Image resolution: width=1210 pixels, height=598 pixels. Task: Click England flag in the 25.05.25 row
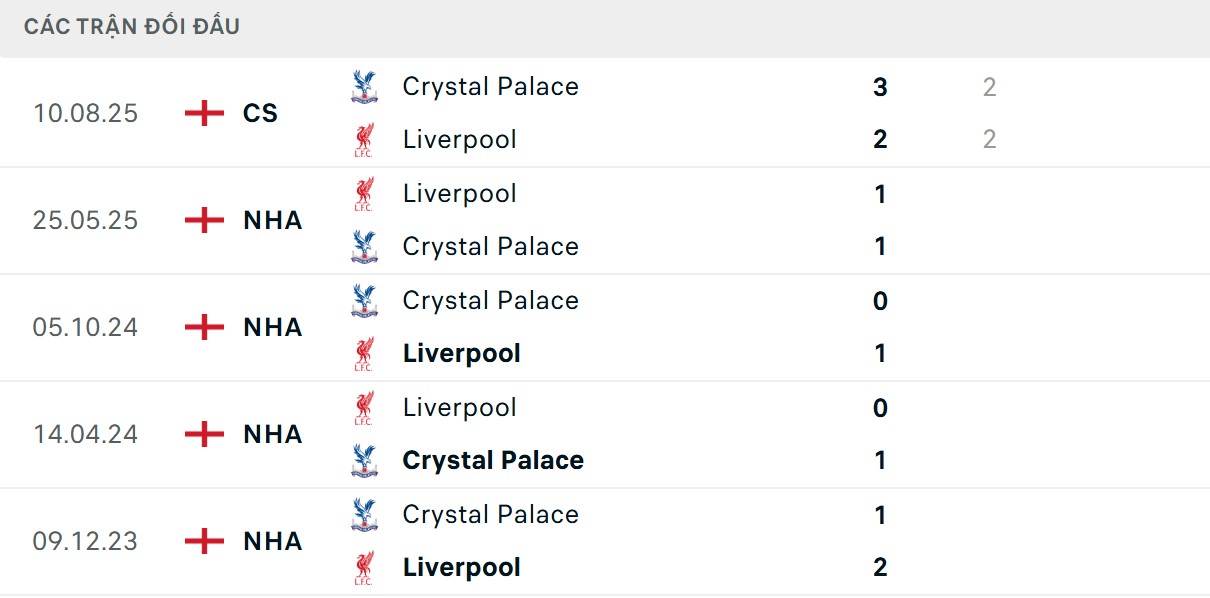(205, 220)
